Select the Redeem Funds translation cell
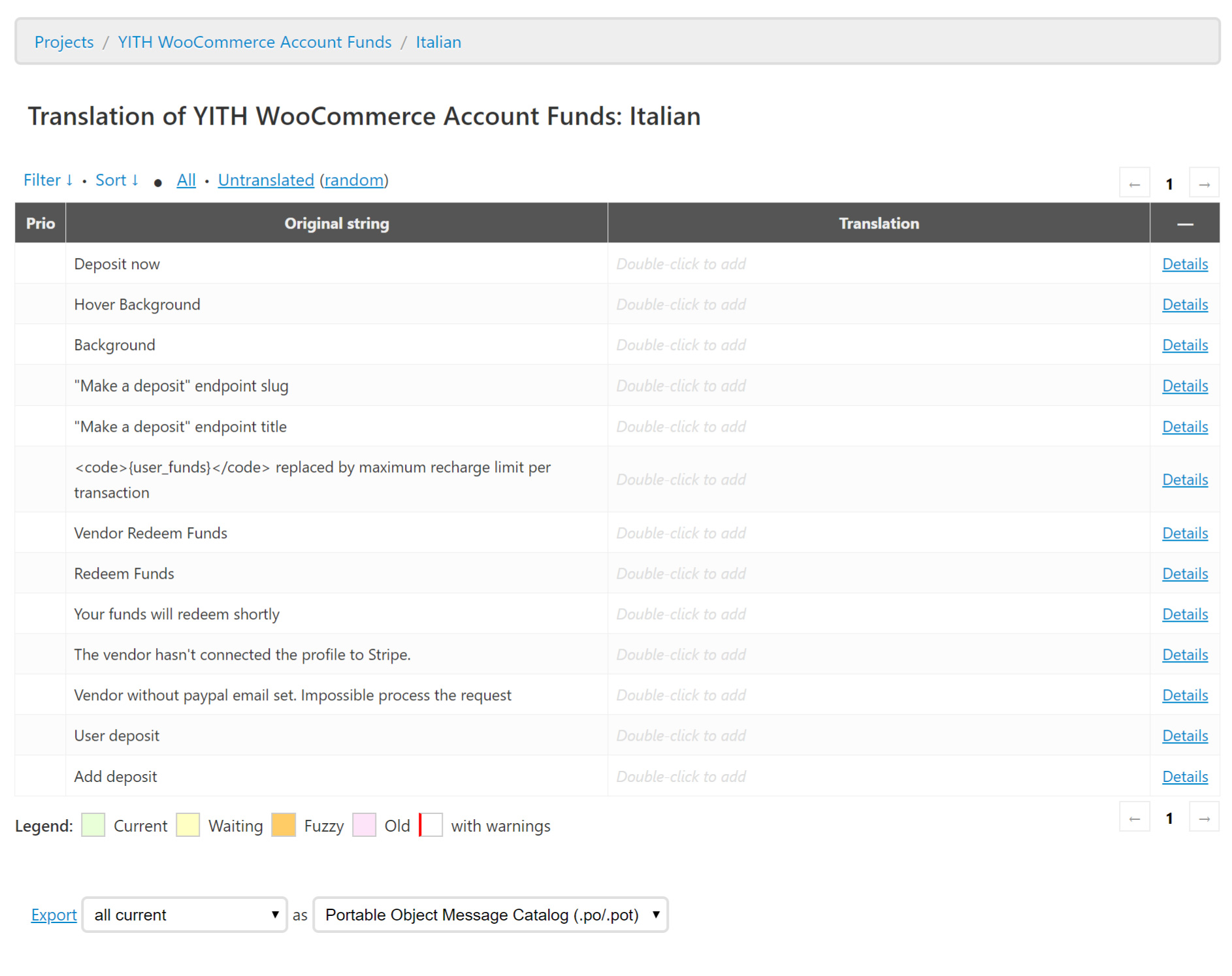The height and width of the screenshot is (976, 1232). click(879, 574)
